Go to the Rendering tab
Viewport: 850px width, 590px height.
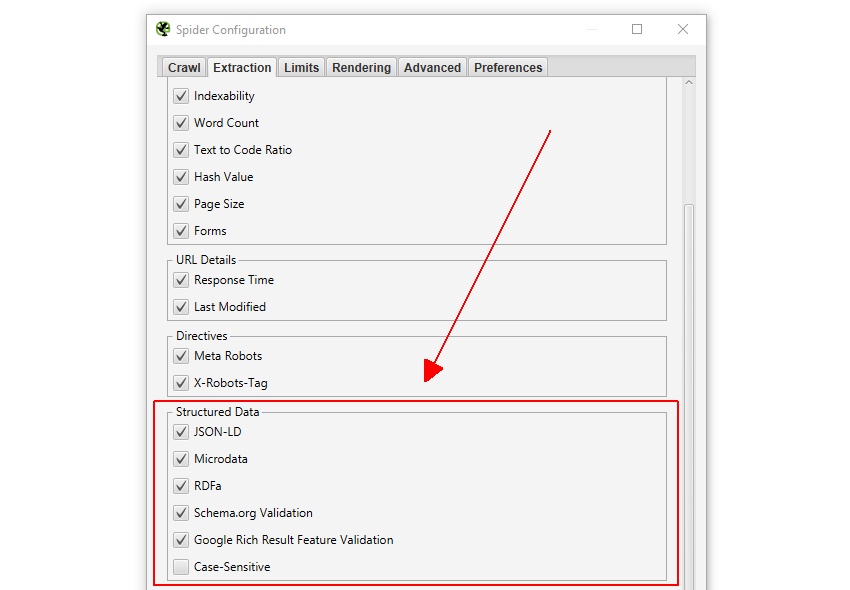(x=361, y=68)
